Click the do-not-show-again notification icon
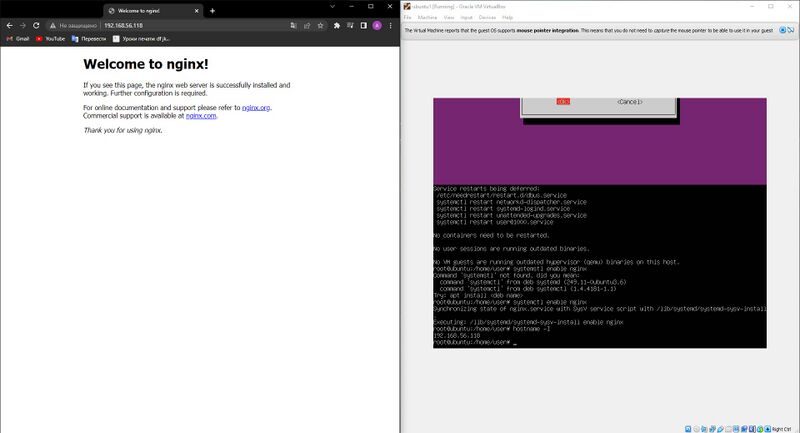Screen dimensions: 800x433 coord(791,31)
